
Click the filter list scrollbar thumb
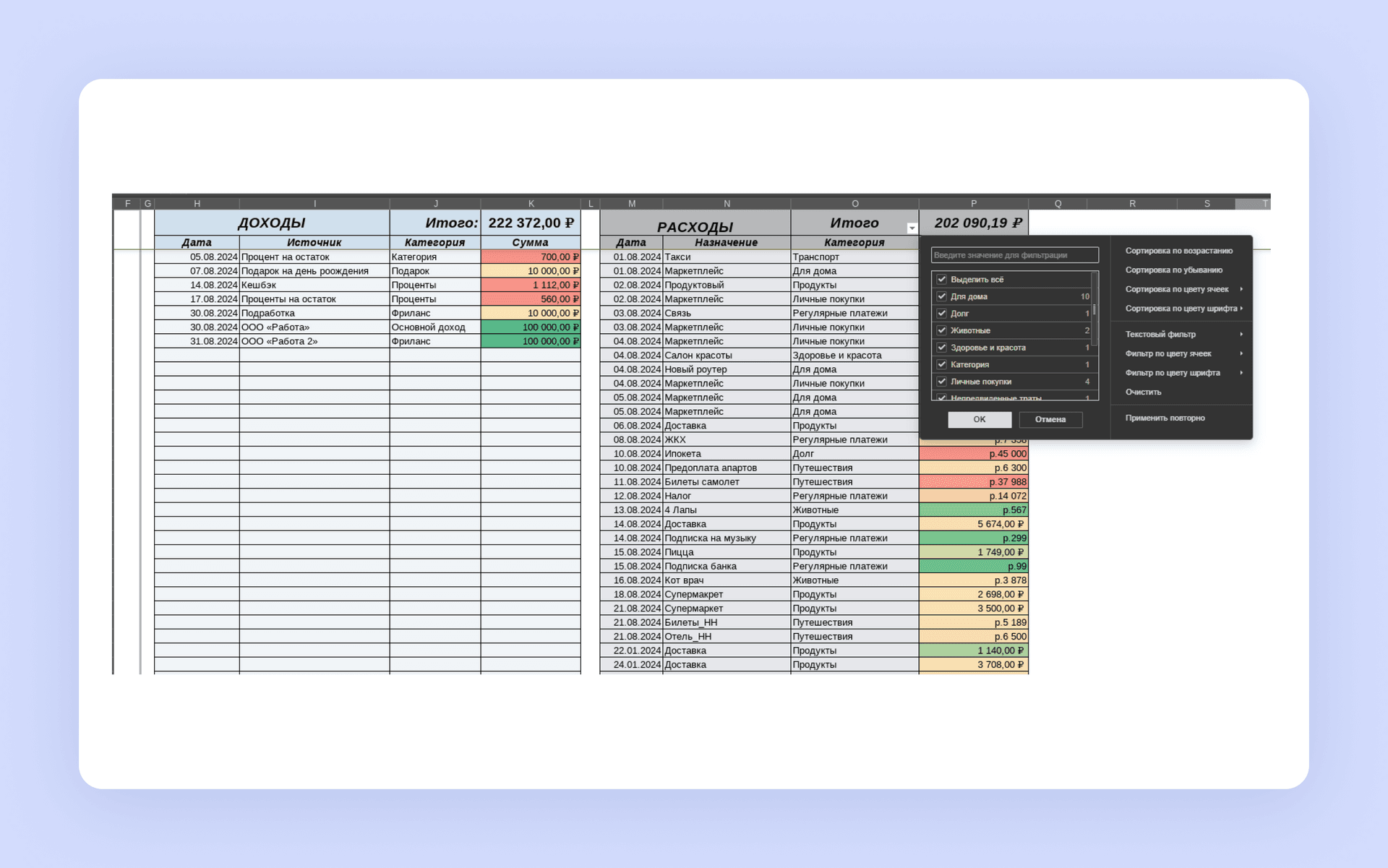point(1094,309)
